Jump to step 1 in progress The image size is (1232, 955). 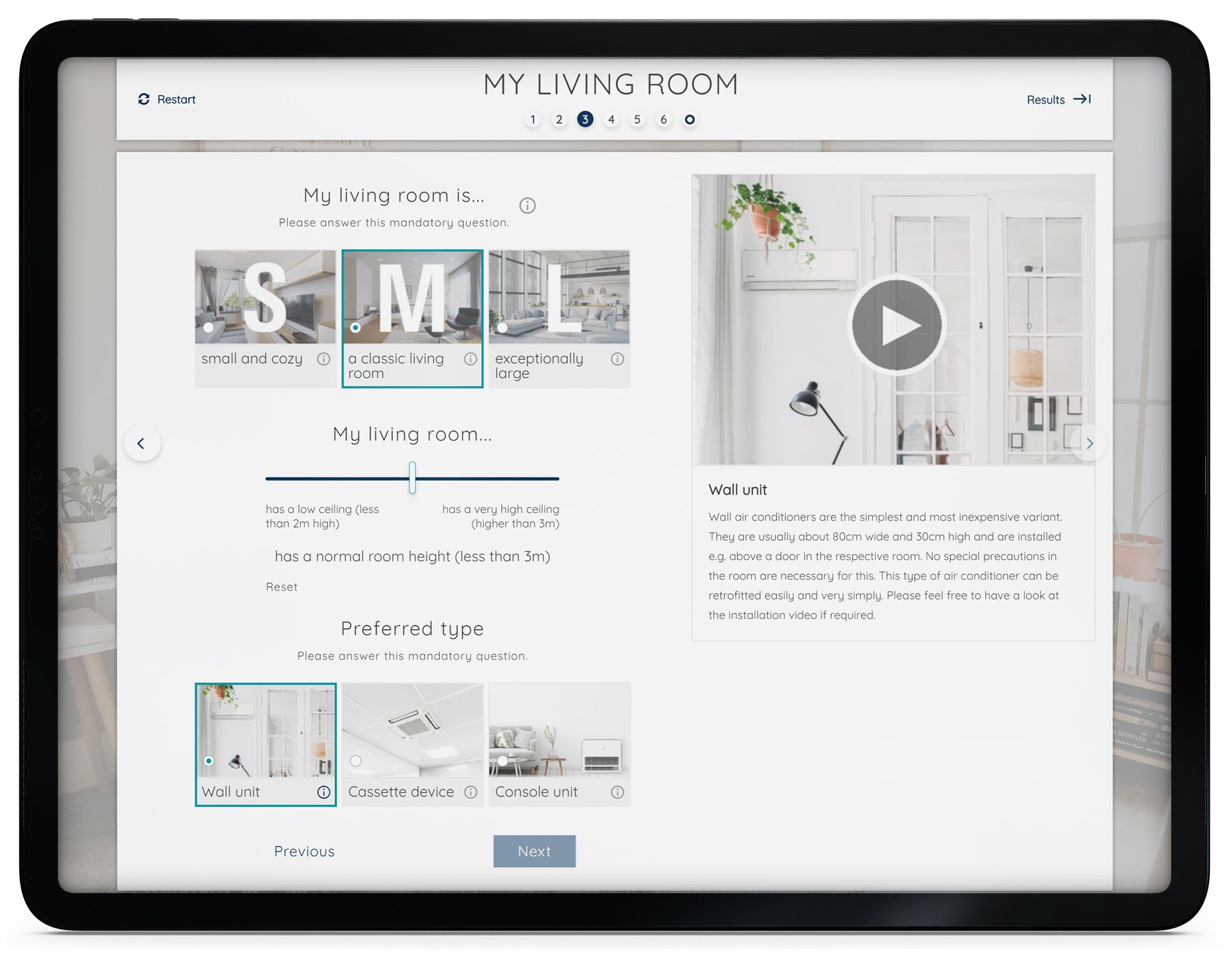533,119
